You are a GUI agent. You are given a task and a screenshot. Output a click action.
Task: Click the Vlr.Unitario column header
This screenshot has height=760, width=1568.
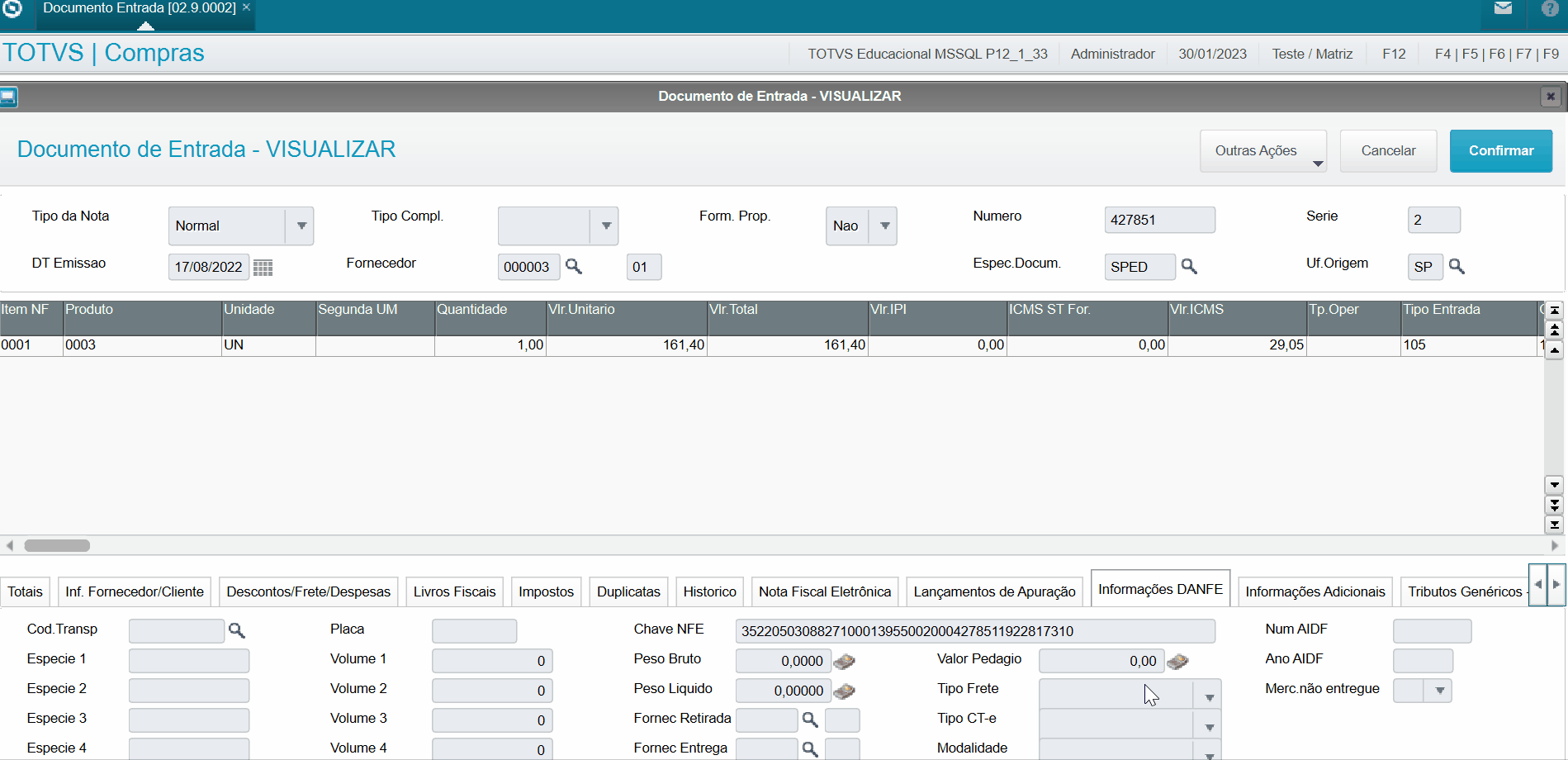pyautogui.click(x=626, y=317)
